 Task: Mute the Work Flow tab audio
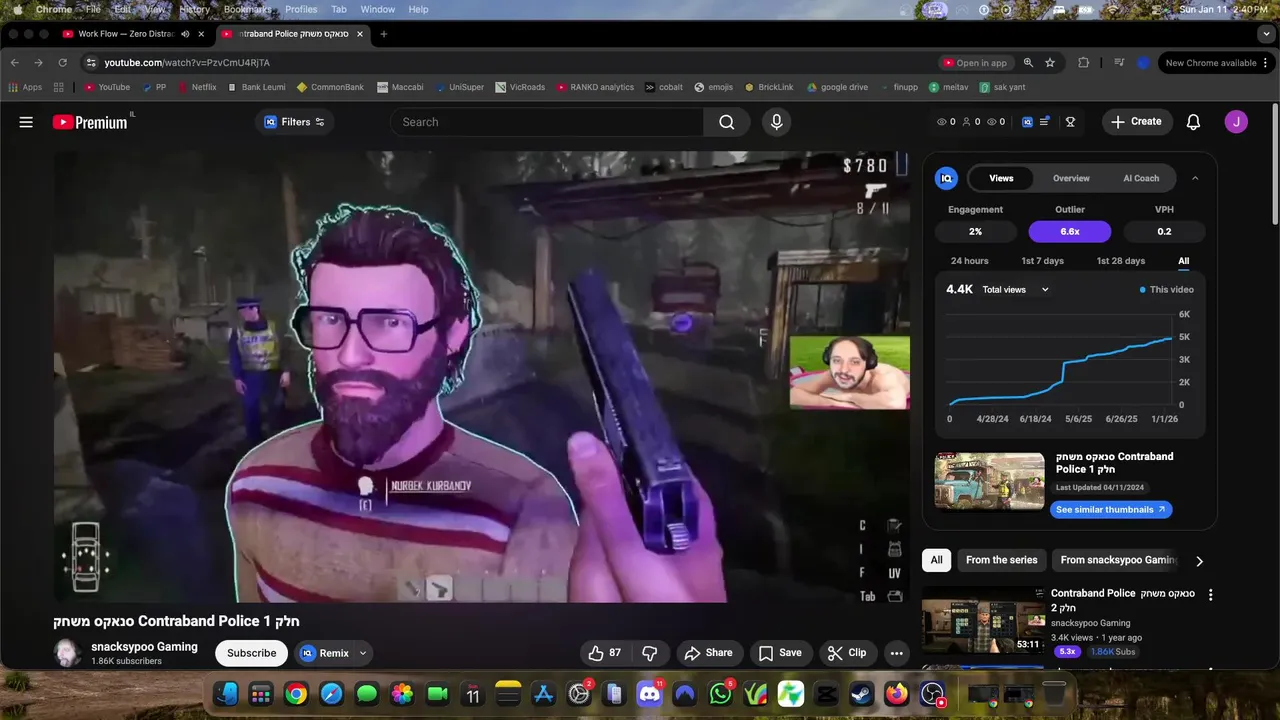(x=185, y=34)
